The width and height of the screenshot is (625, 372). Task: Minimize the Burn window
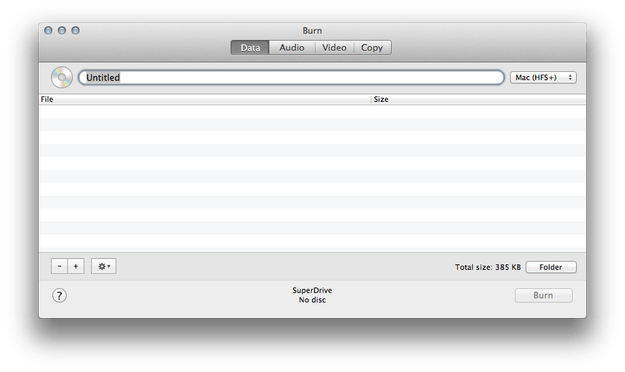click(62, 30)
